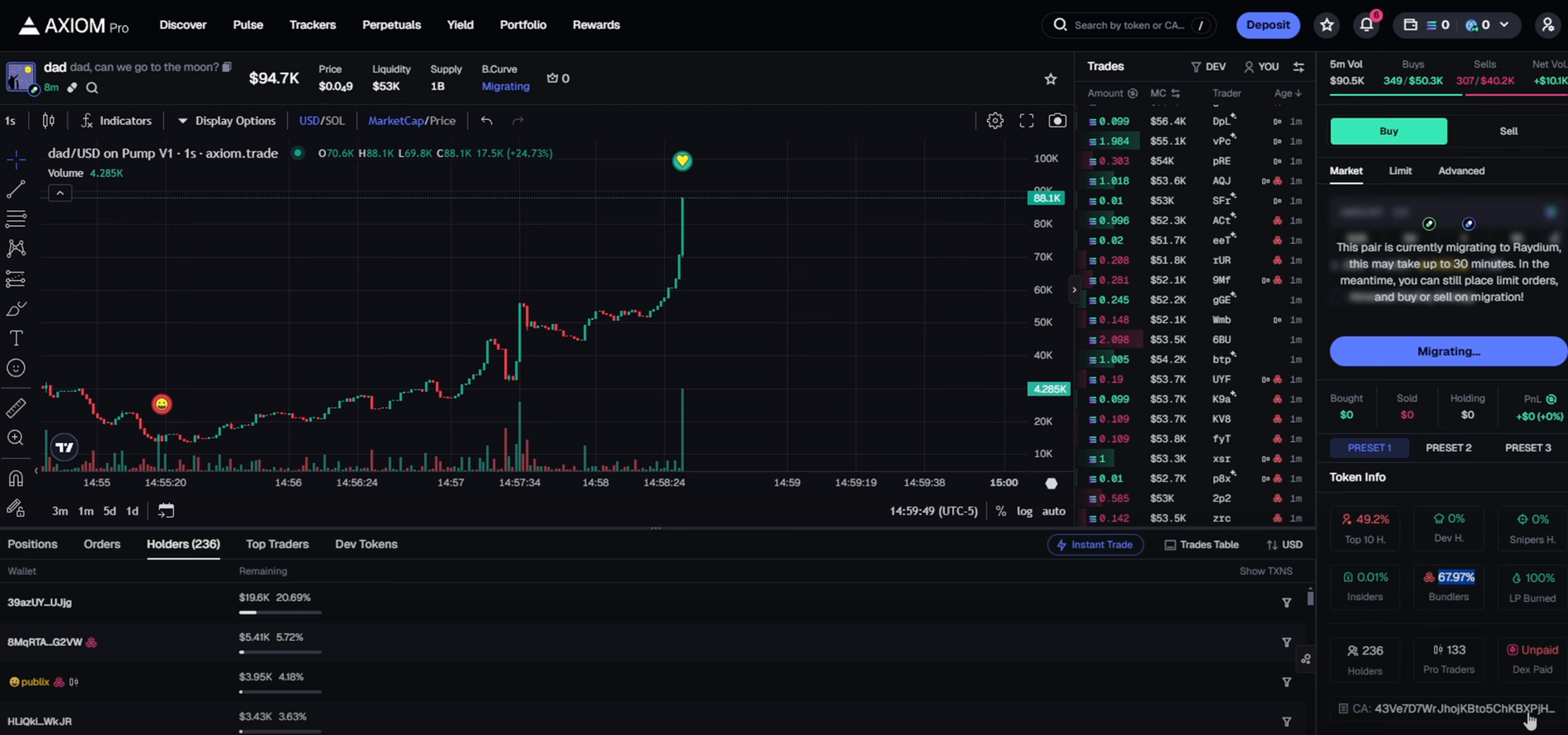Select the crosshair cursor tool
Screen dimensions: 1568x735
click(x=15, y=158)
